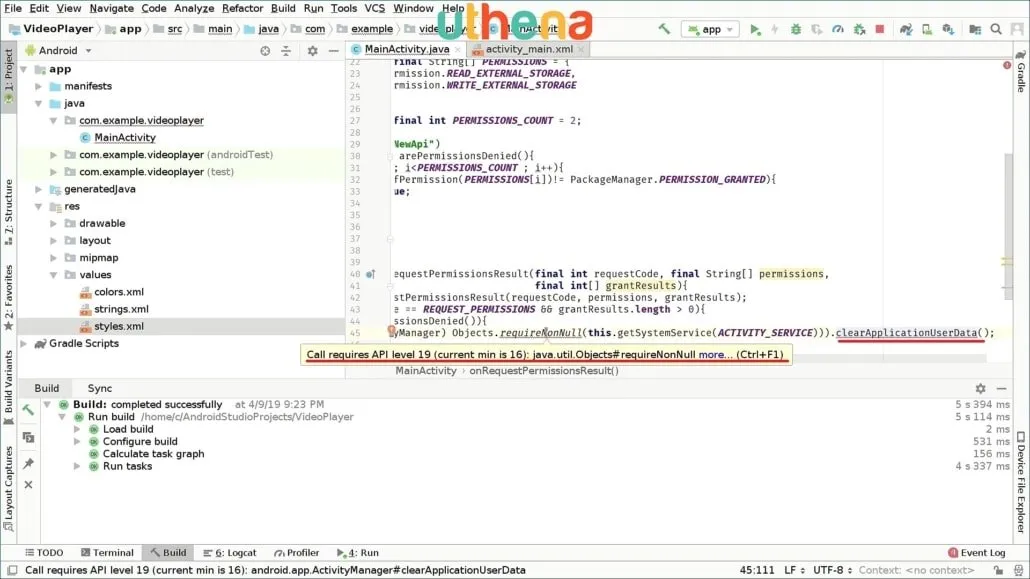The height and width of the screenshot is (579, 1030).
Task: Expand the Gradle Scripts node
Action: [x=24, y=343]
